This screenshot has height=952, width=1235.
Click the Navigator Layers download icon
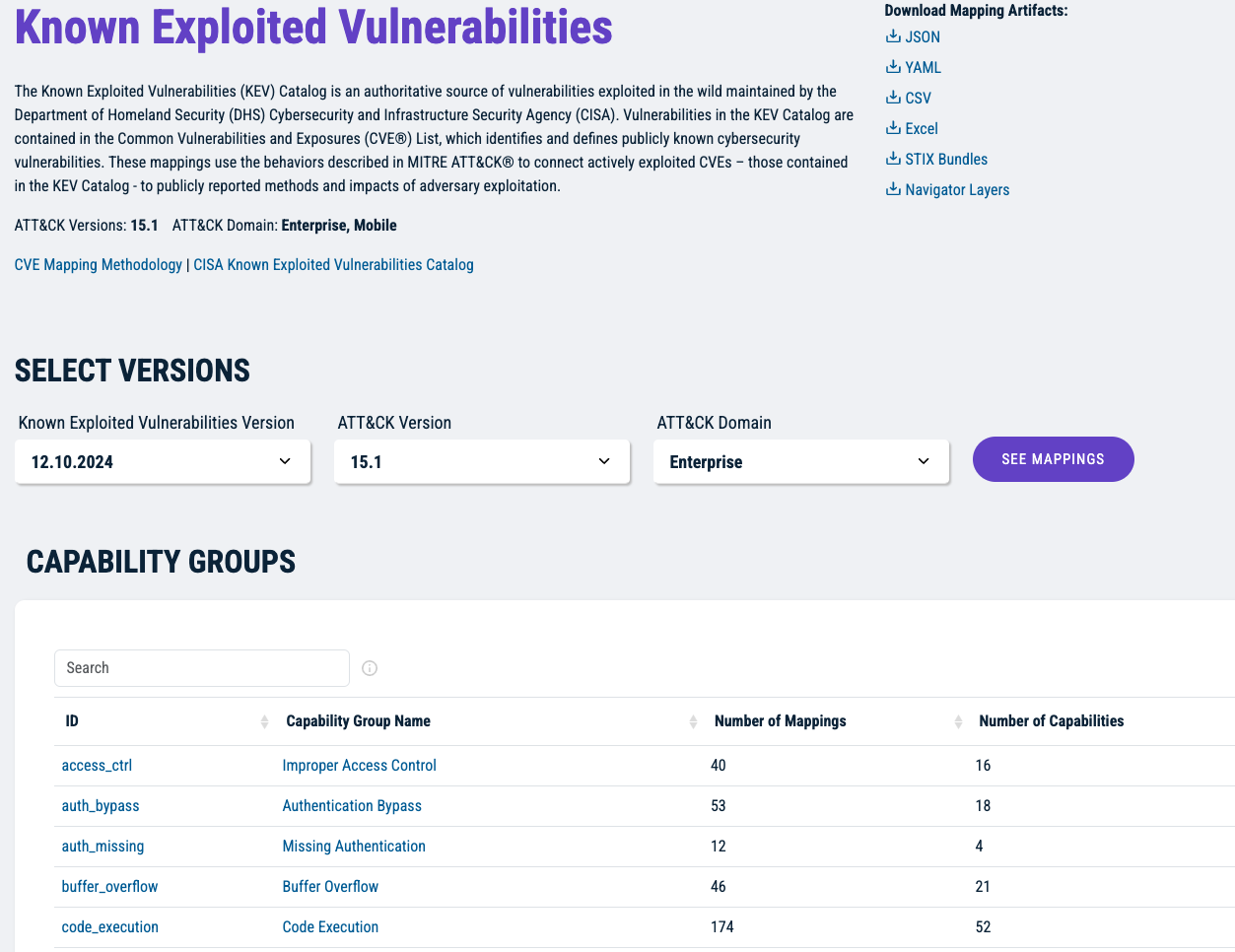892,189
